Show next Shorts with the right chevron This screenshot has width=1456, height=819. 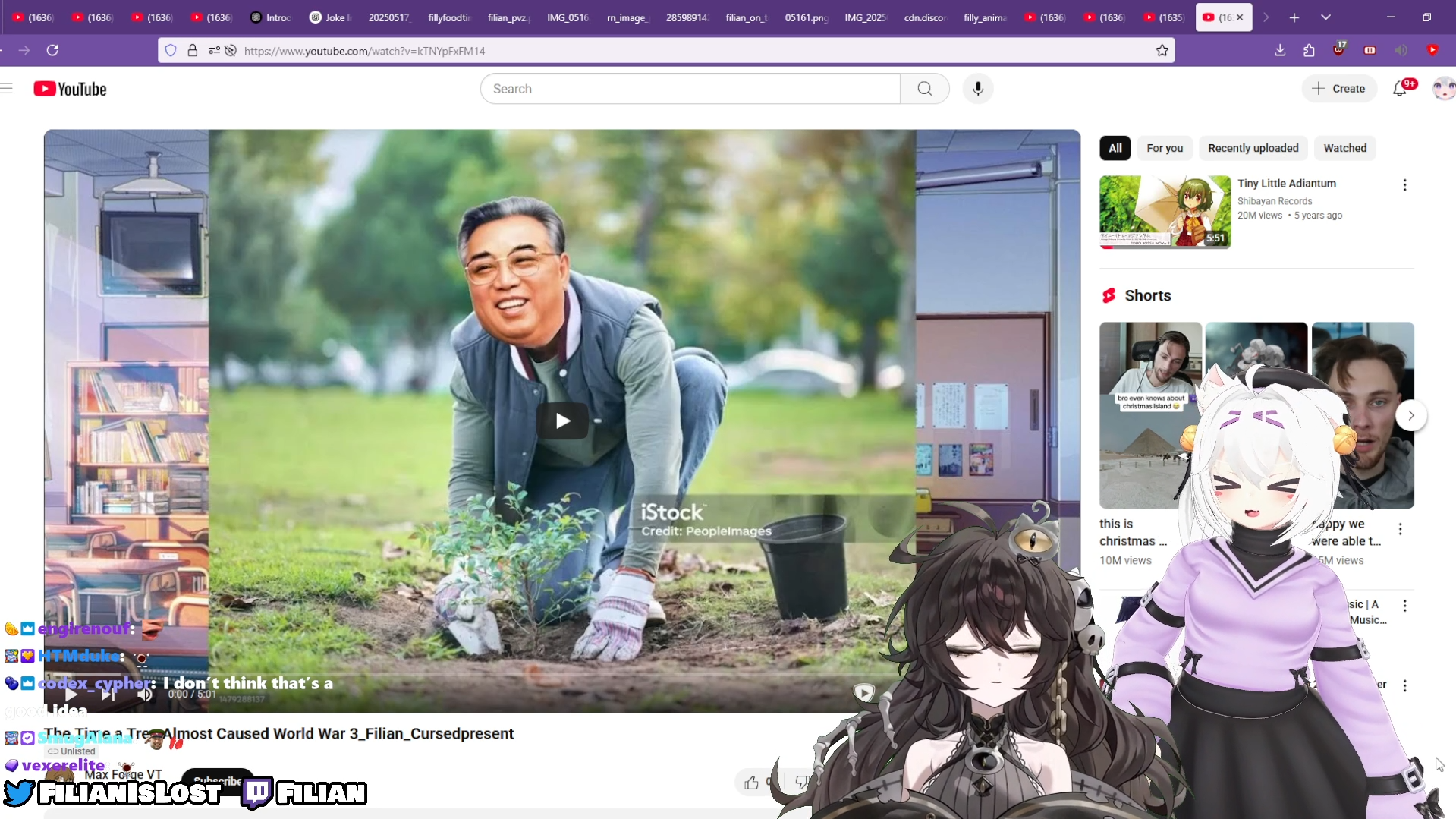coord(1410,415)
